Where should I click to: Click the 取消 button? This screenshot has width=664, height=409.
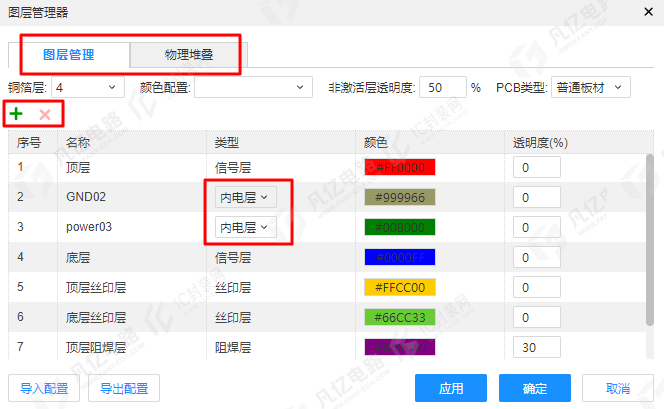pos(617,388)
